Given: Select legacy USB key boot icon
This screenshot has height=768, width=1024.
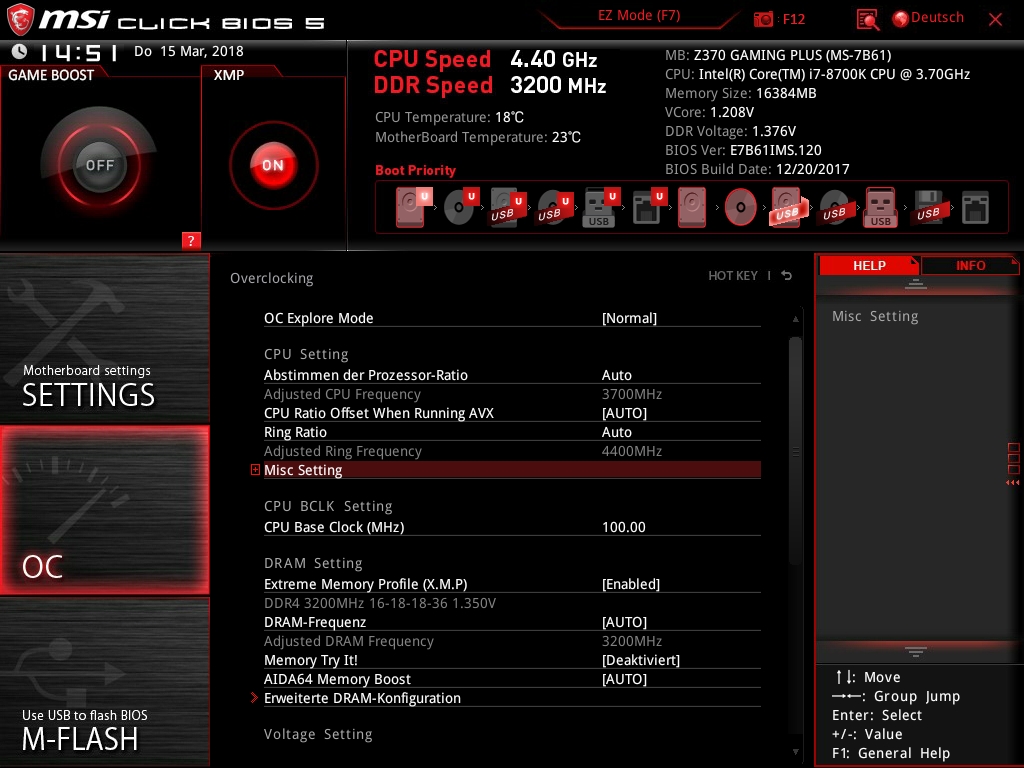Looking at the screenshot, I should (881, 207).
